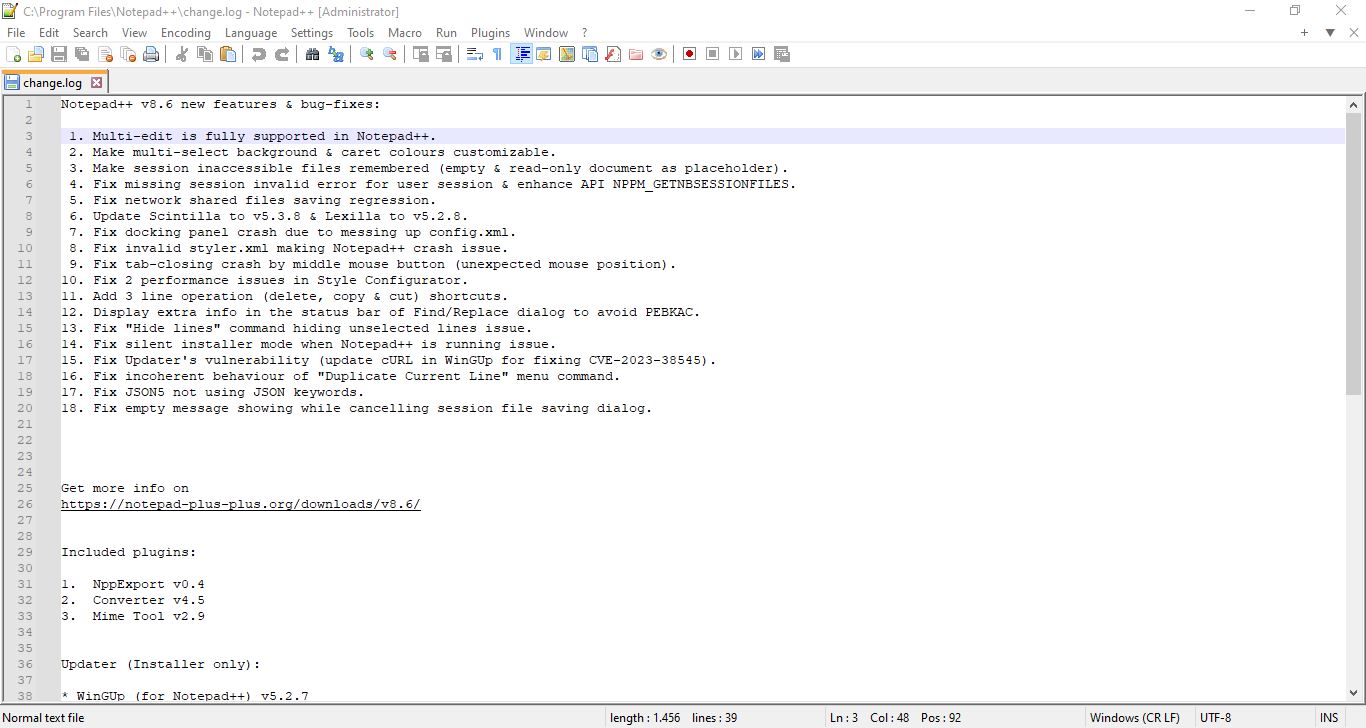The height and width of the screenshot is (728, 1366).
Task: Select the change.log tab
Action: pos(52,83)
